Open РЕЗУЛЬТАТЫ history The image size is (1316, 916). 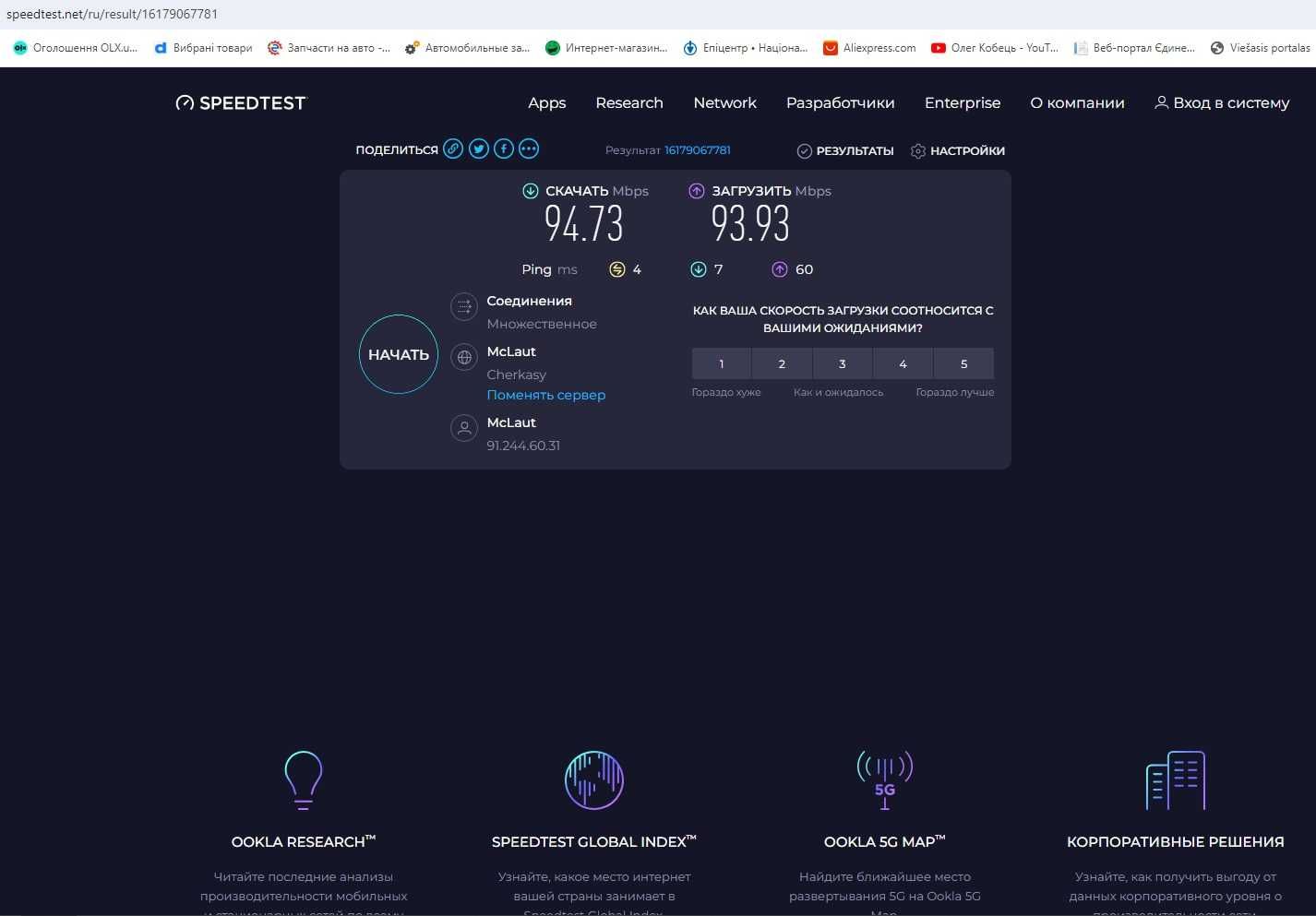[845, 150]
